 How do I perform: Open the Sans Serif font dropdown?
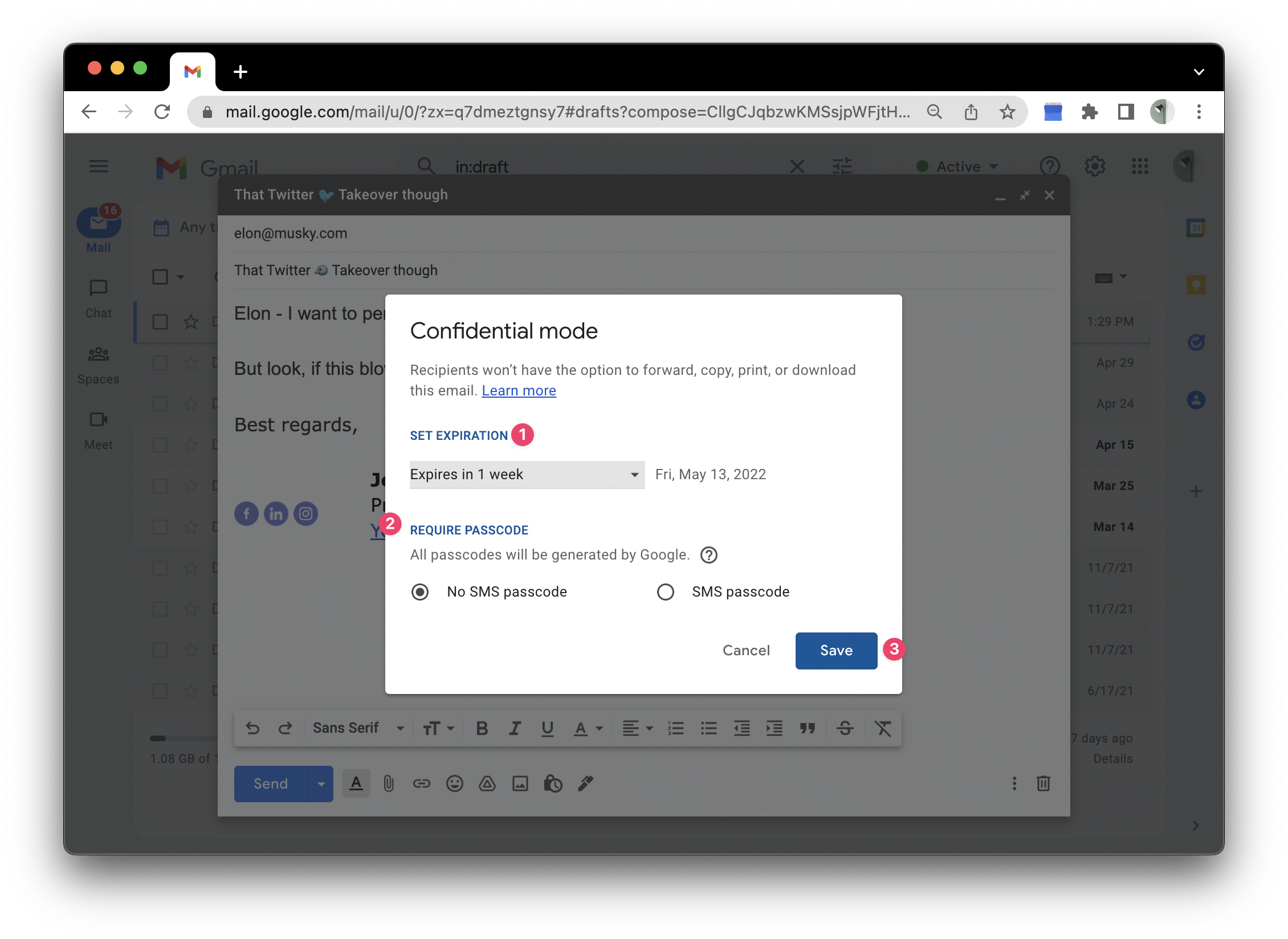click(x=359, y=728)
